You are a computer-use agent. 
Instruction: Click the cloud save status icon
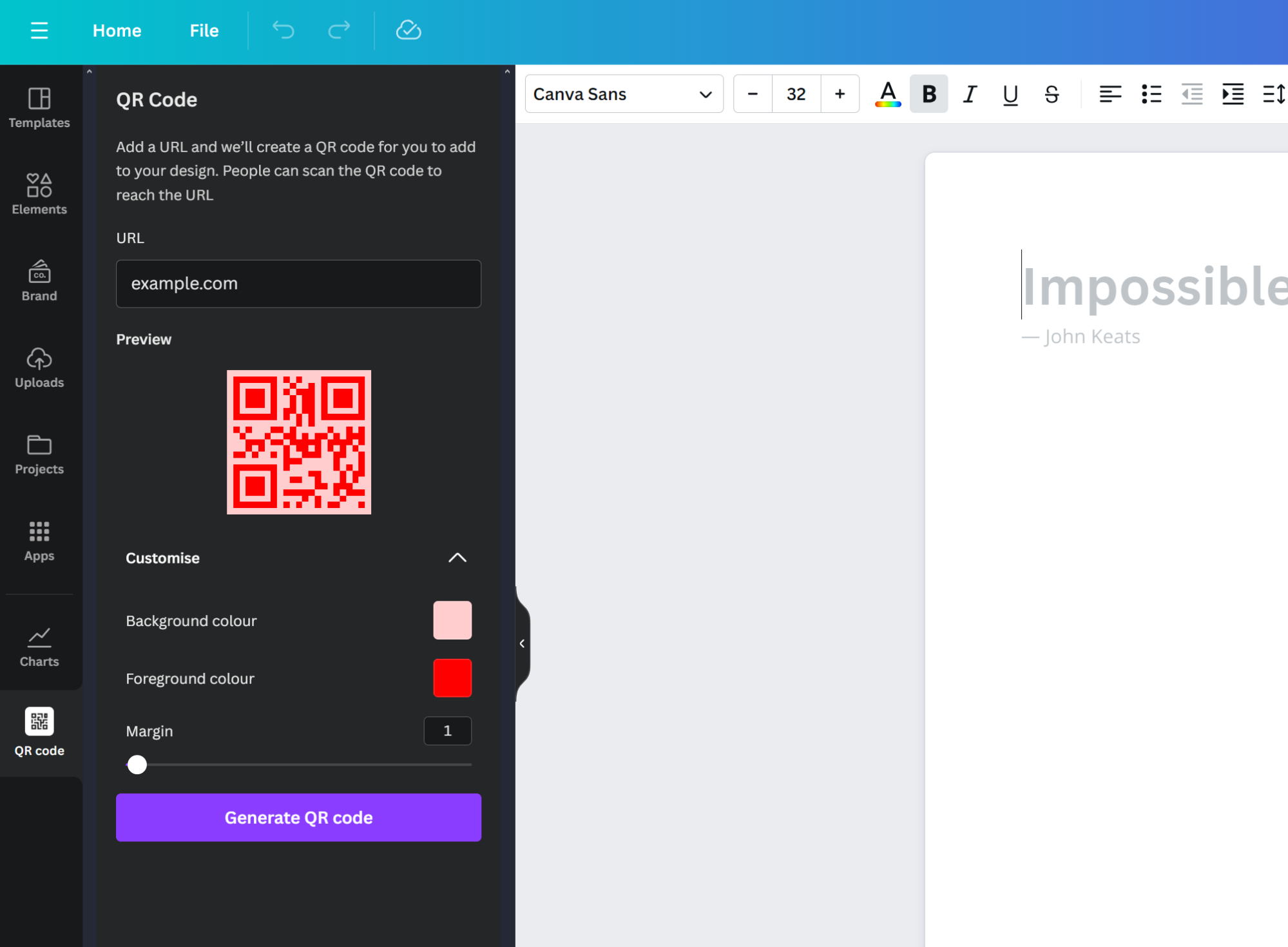click(408, 30)
